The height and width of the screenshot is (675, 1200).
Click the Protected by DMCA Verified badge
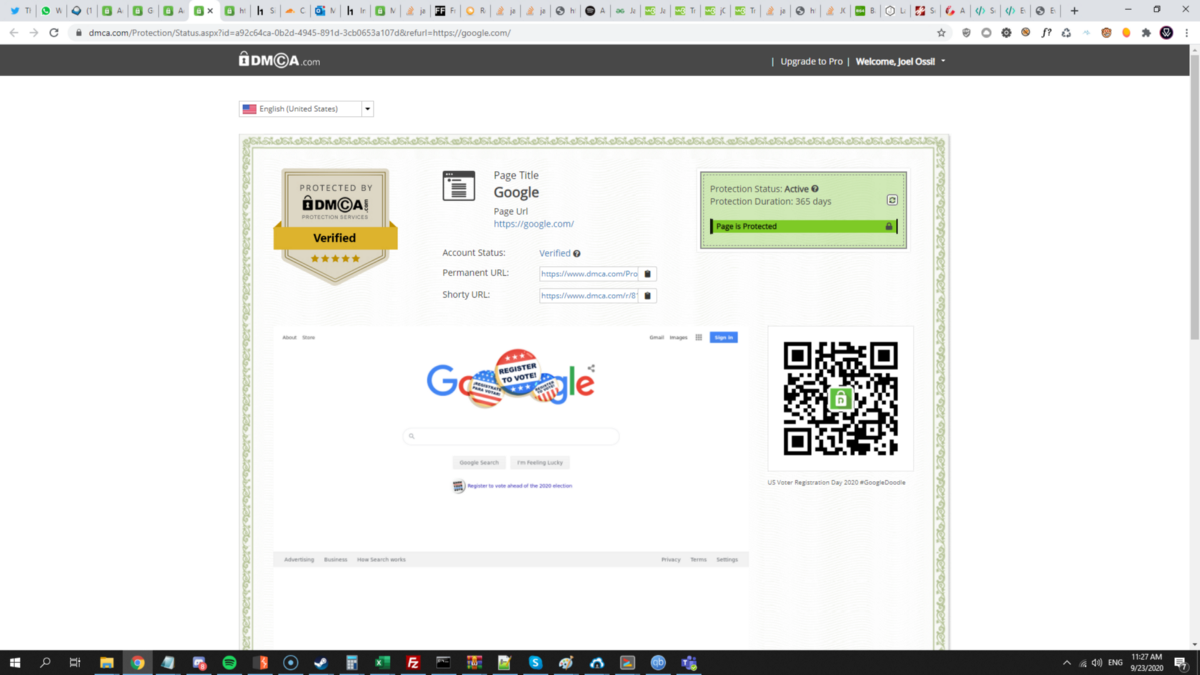tap(335, 226)
